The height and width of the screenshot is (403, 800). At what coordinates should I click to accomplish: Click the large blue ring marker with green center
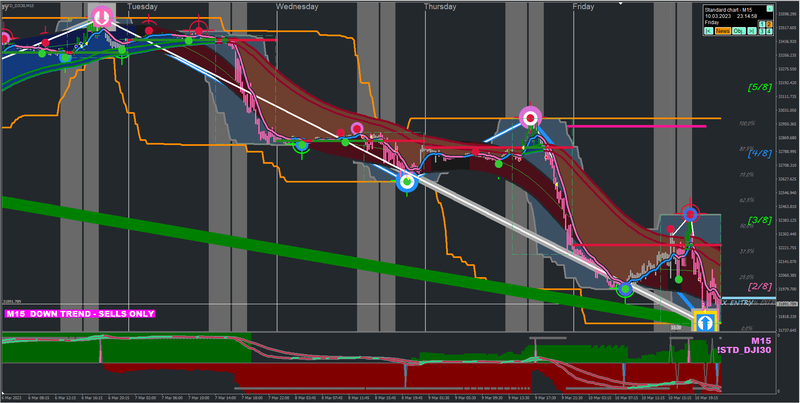[407, 181]
